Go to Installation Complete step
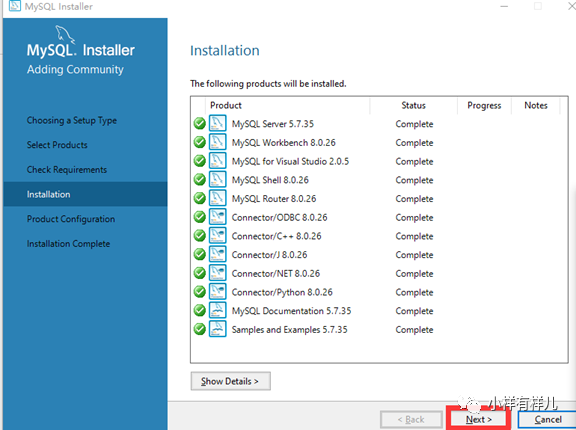 (x=68, y=244)
